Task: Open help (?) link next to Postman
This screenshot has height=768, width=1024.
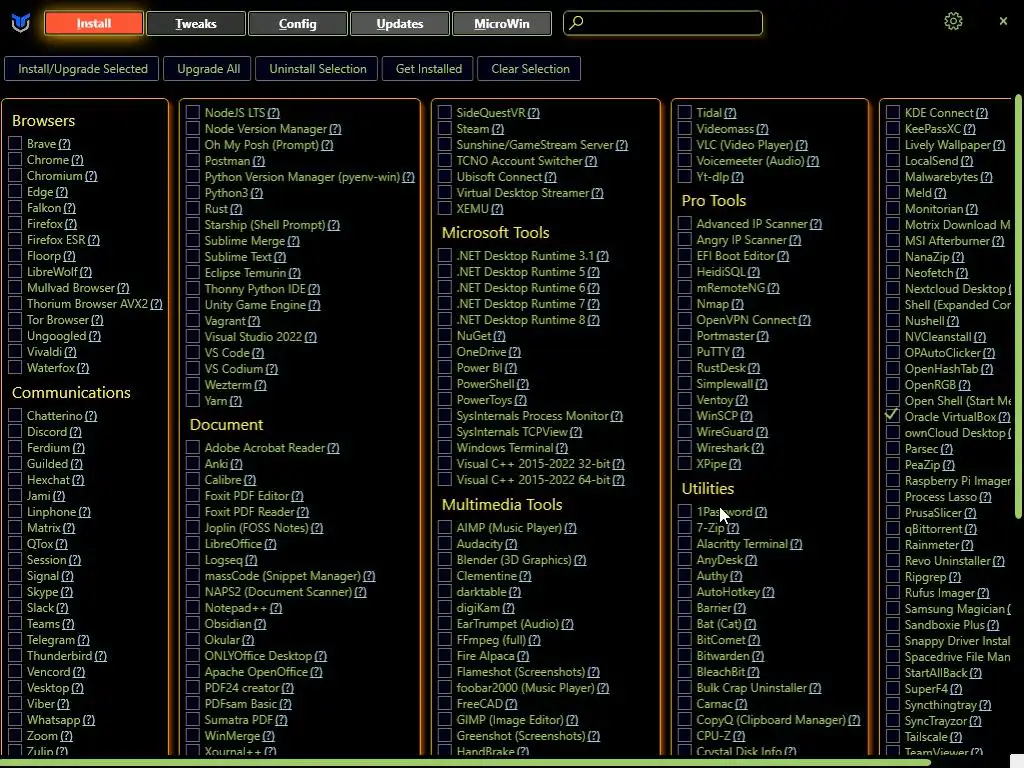Action: (259, 161)
